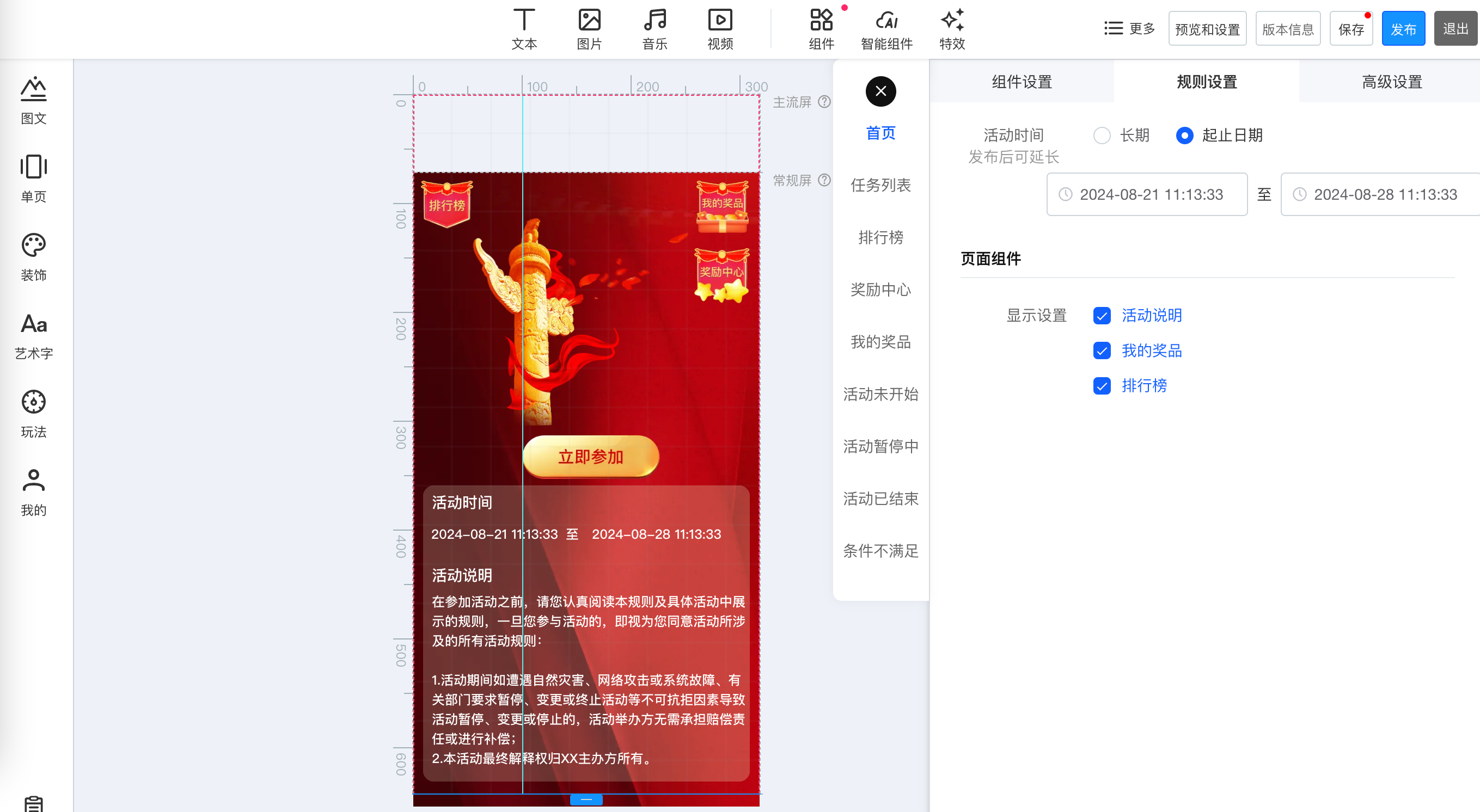Expand the 更多 menu
The width and height of the screenshot is (1480, 812).
pos(1128,28)
